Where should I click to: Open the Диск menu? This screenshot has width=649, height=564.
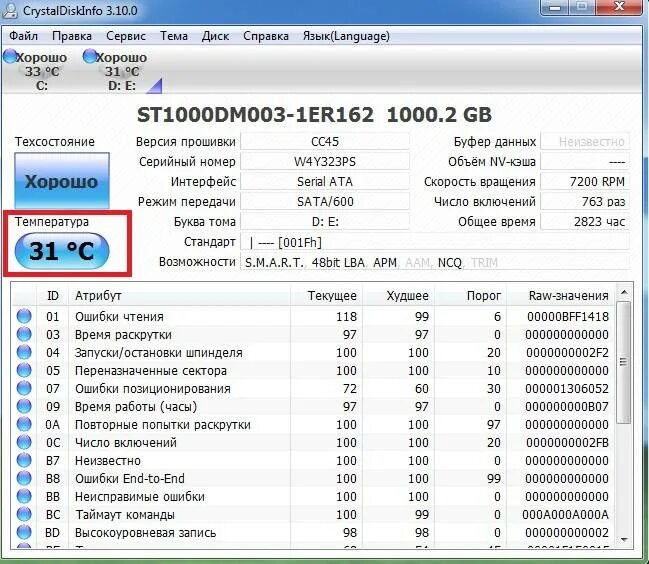coord(215,36)
